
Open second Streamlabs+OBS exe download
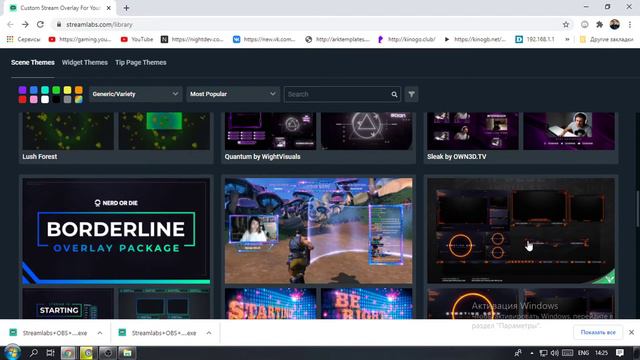158,333
